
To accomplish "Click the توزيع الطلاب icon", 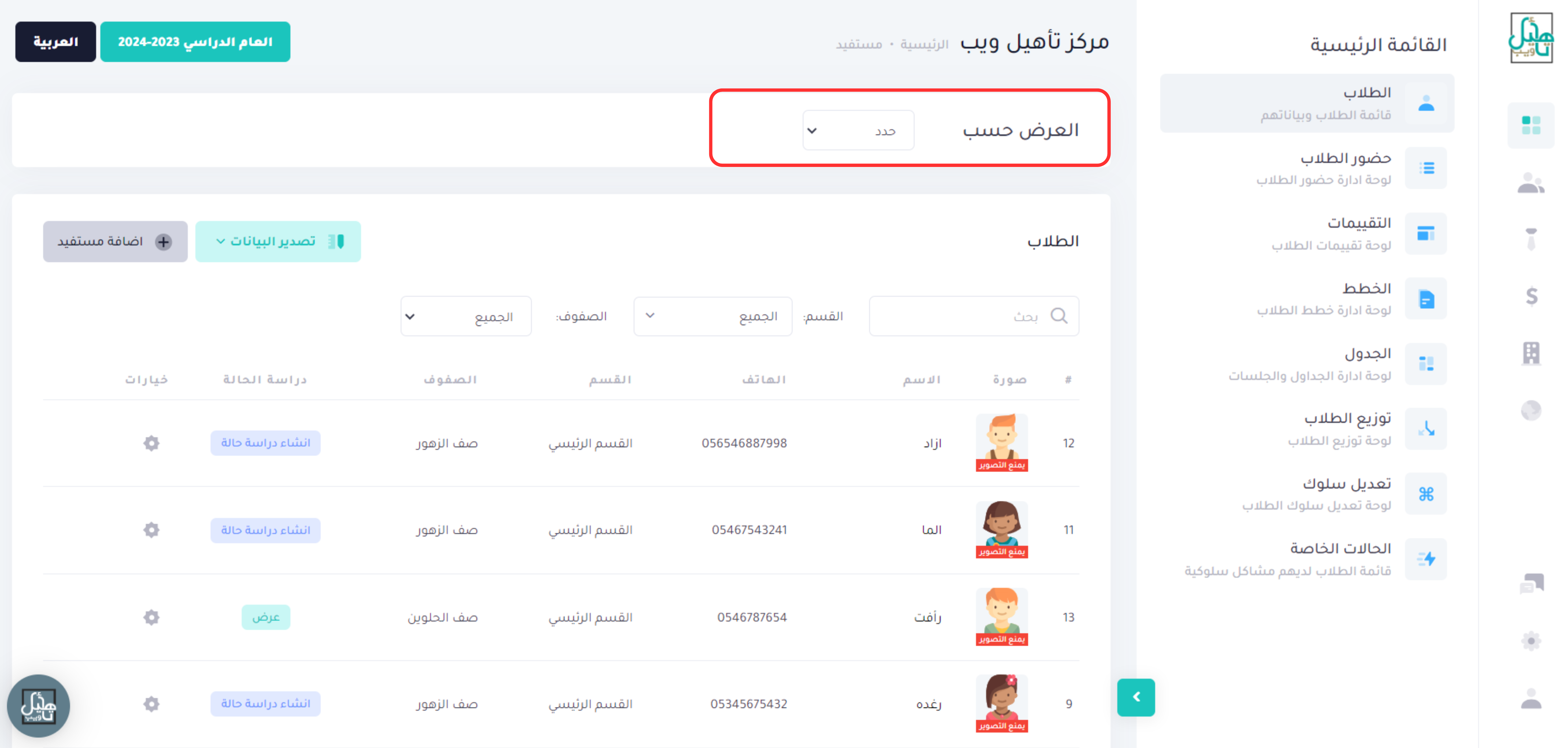I will (x=1426, y=429).
